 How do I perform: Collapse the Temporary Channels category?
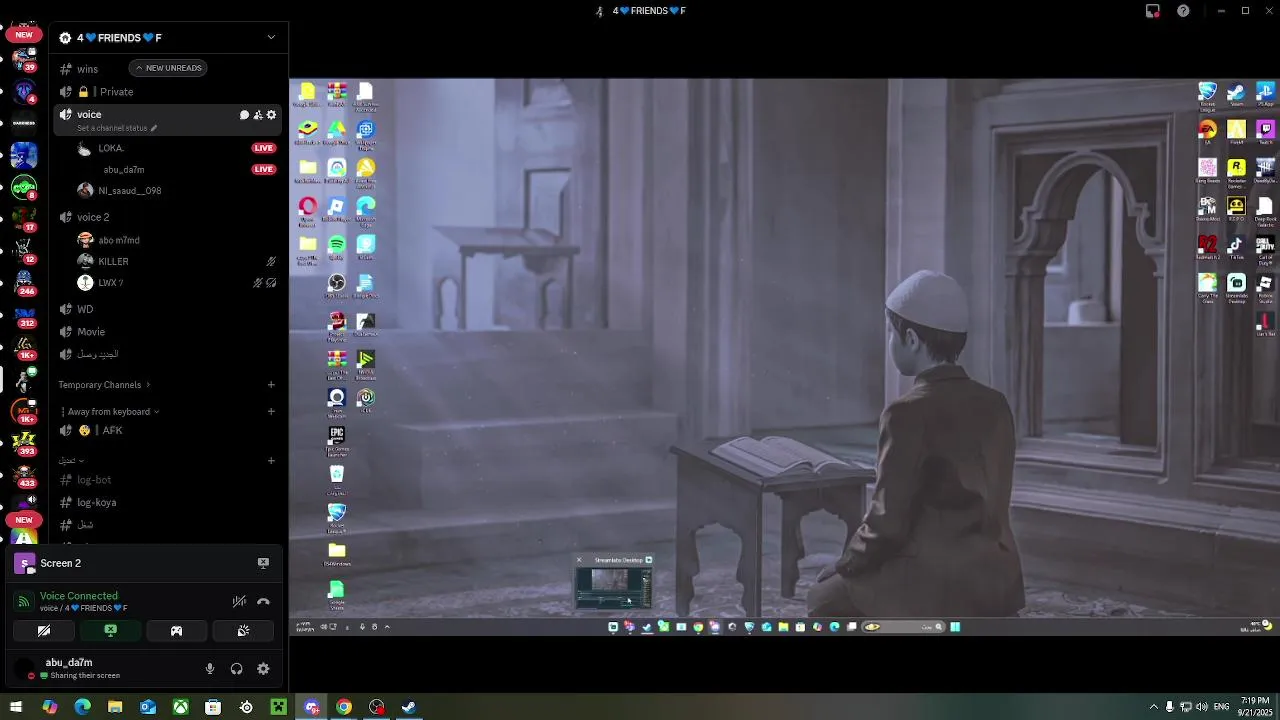(x=104, y=385)
